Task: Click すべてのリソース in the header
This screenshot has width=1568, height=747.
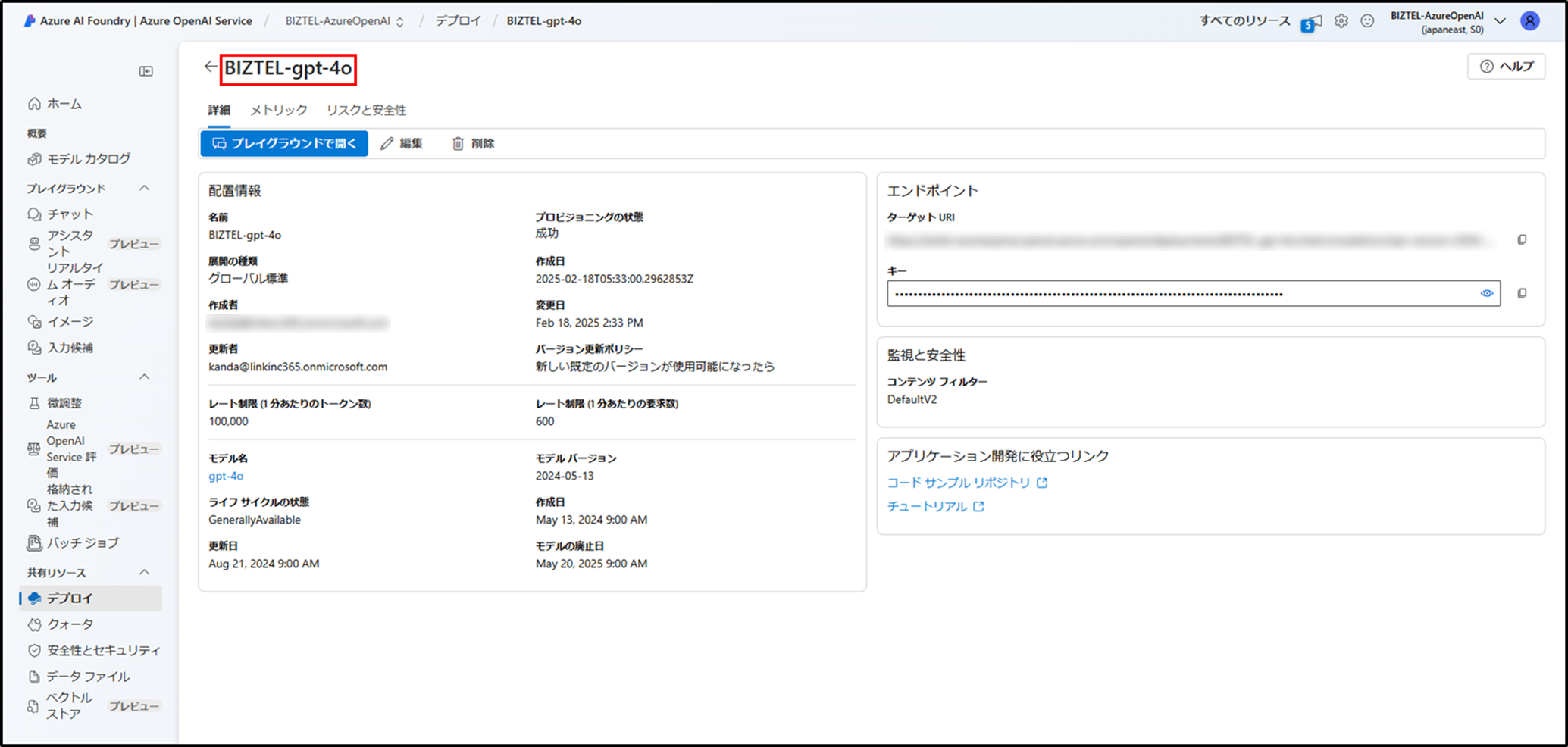Action: (x=1244, y=21)
